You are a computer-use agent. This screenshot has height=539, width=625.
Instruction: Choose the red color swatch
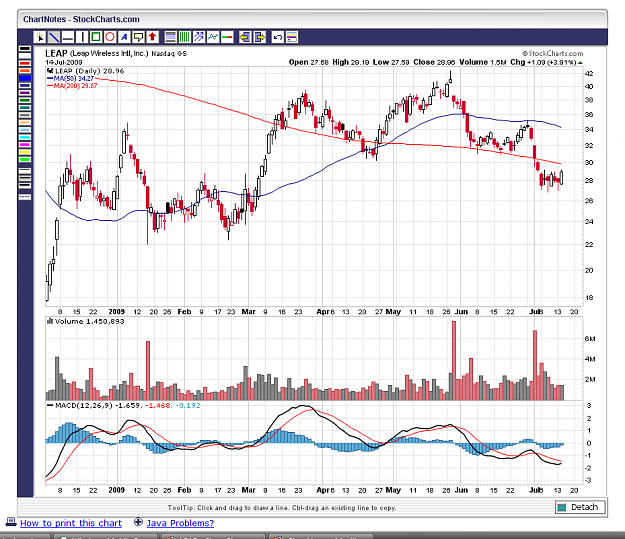25,63
